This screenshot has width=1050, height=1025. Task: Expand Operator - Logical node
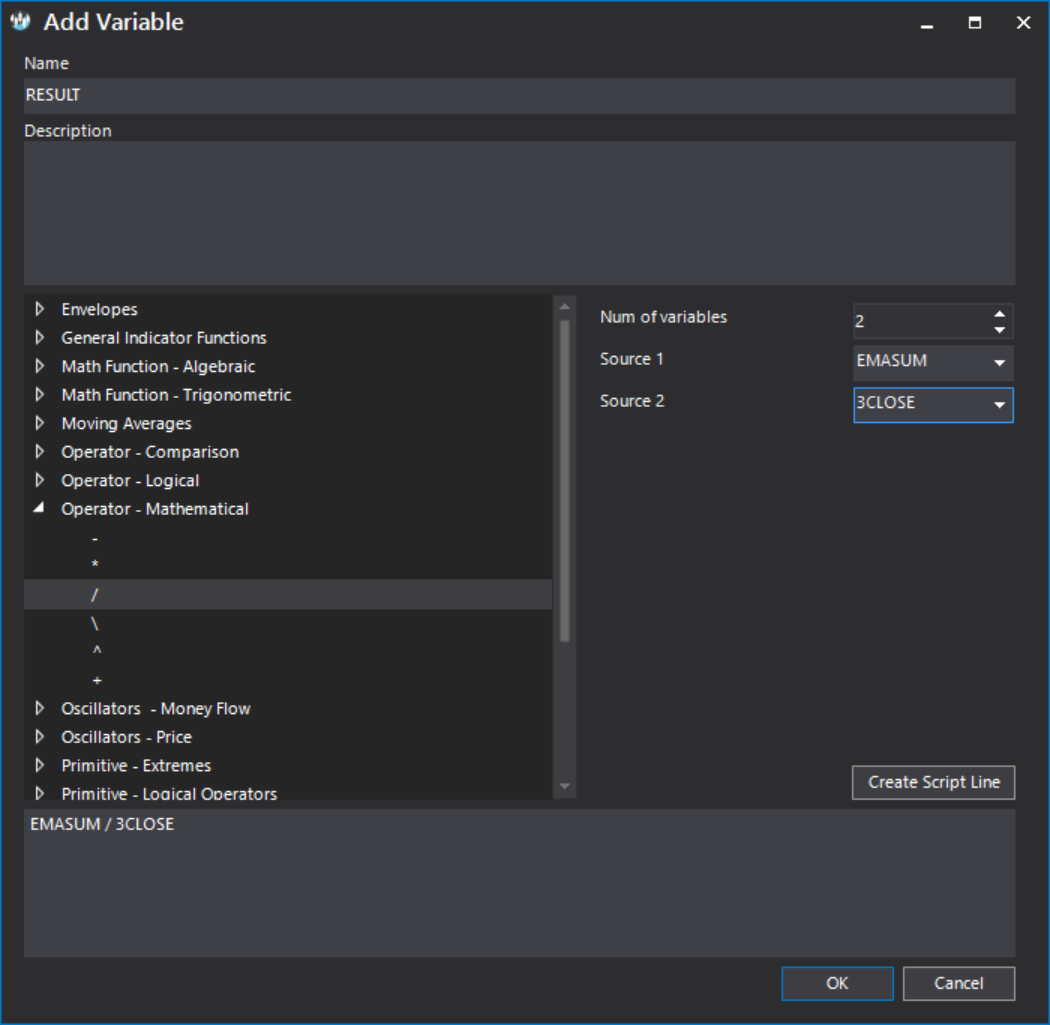pyautogui.click(x=40, y=480)
